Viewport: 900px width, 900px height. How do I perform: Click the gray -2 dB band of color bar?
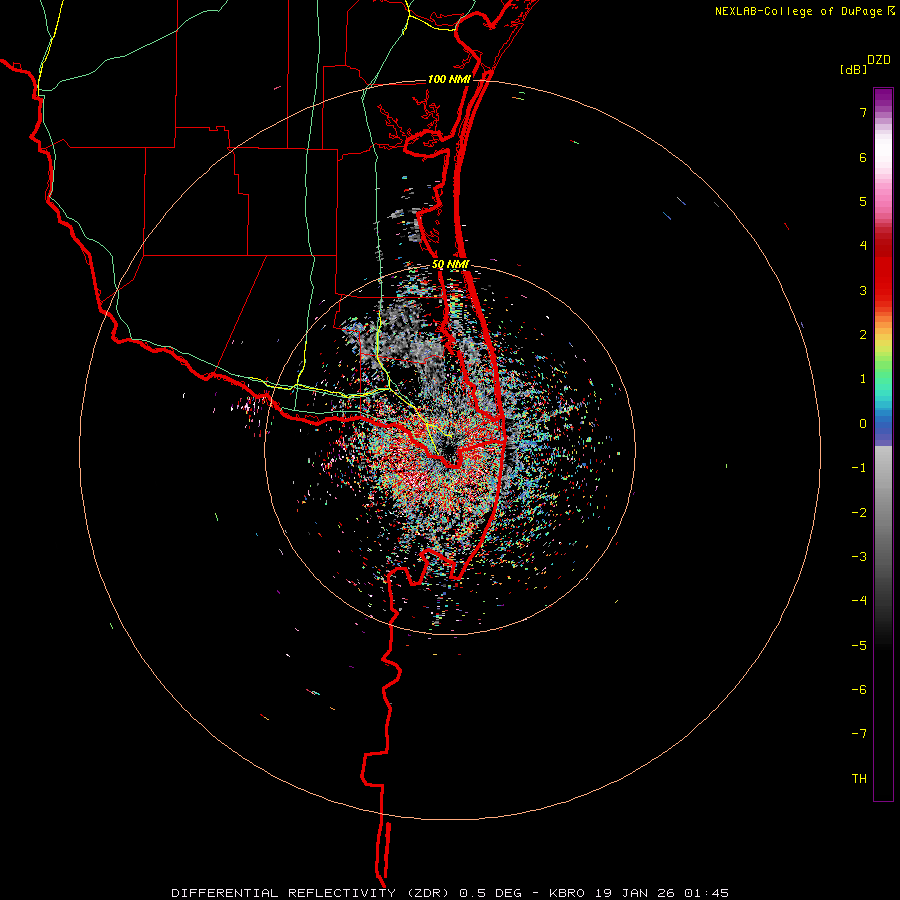[883, 513]
